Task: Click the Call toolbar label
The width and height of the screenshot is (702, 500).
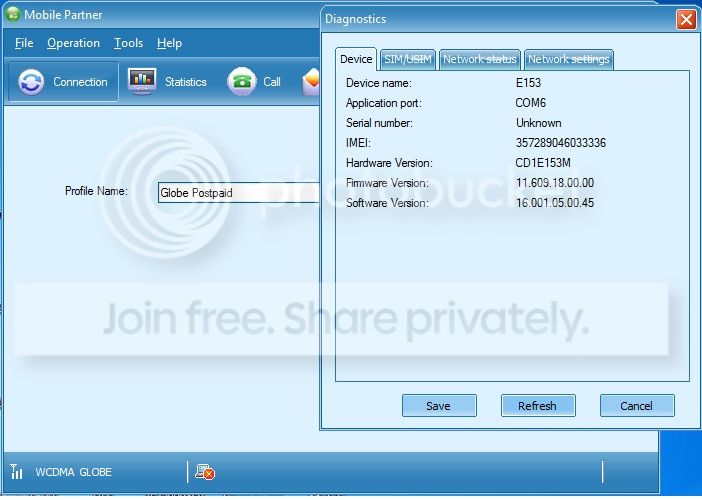Action: 272,82
